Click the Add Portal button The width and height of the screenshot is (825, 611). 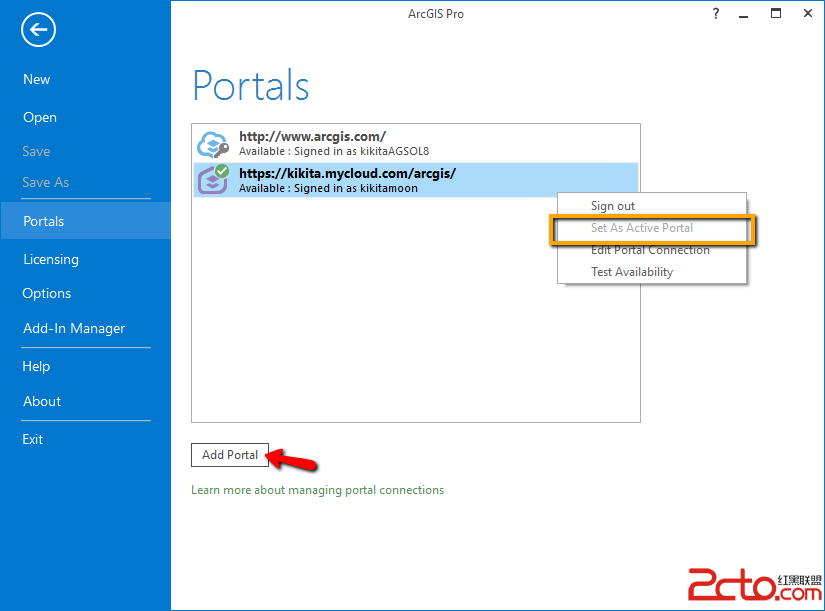[x=230, y=455]
